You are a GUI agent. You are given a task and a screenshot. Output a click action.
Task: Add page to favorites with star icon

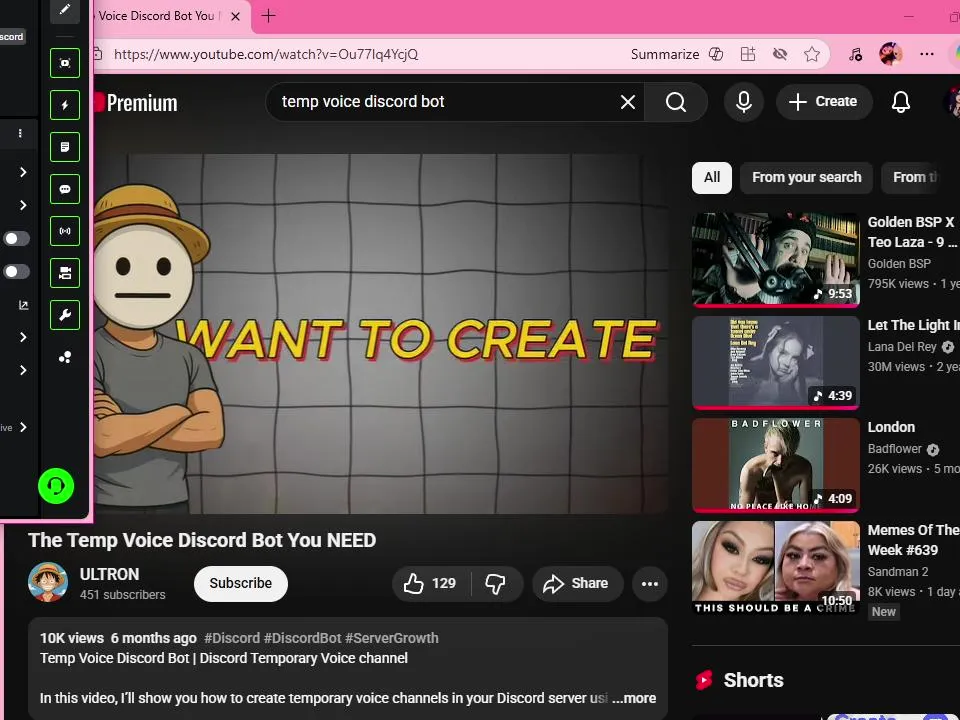[x=812, y=54]
